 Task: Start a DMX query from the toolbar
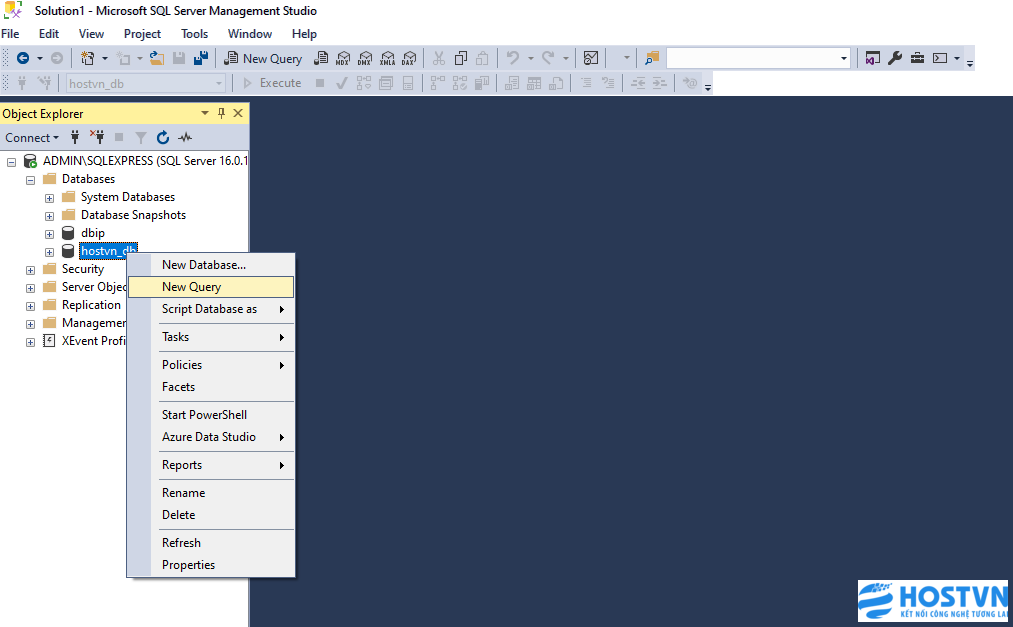pos(365,58)
